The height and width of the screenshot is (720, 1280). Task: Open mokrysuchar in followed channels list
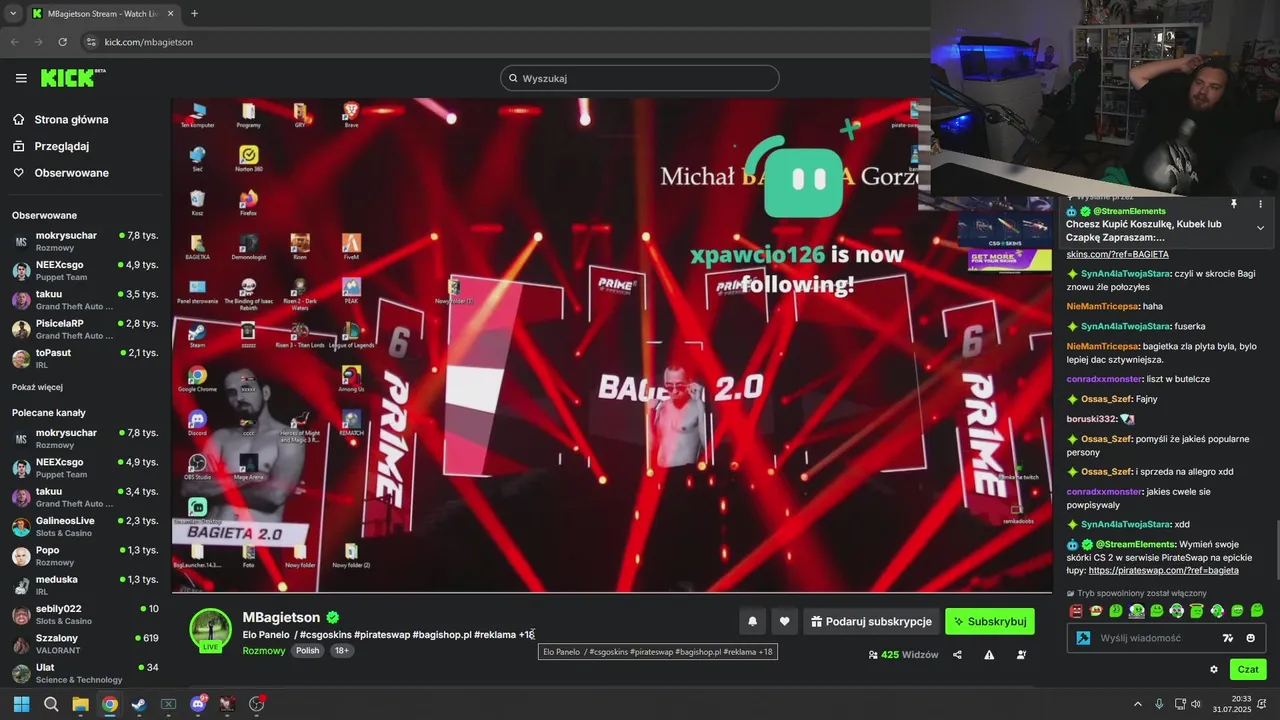tap(85, 241)
